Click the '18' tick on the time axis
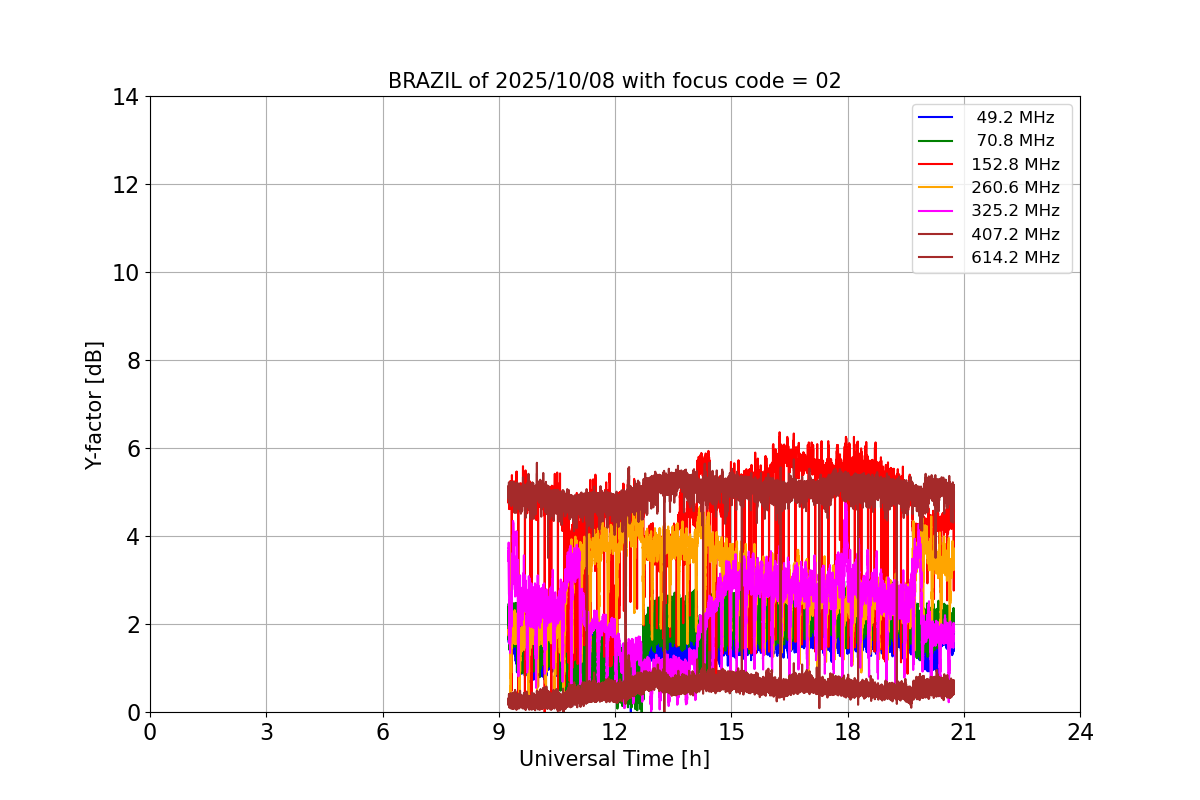 [x=848, y=732]
